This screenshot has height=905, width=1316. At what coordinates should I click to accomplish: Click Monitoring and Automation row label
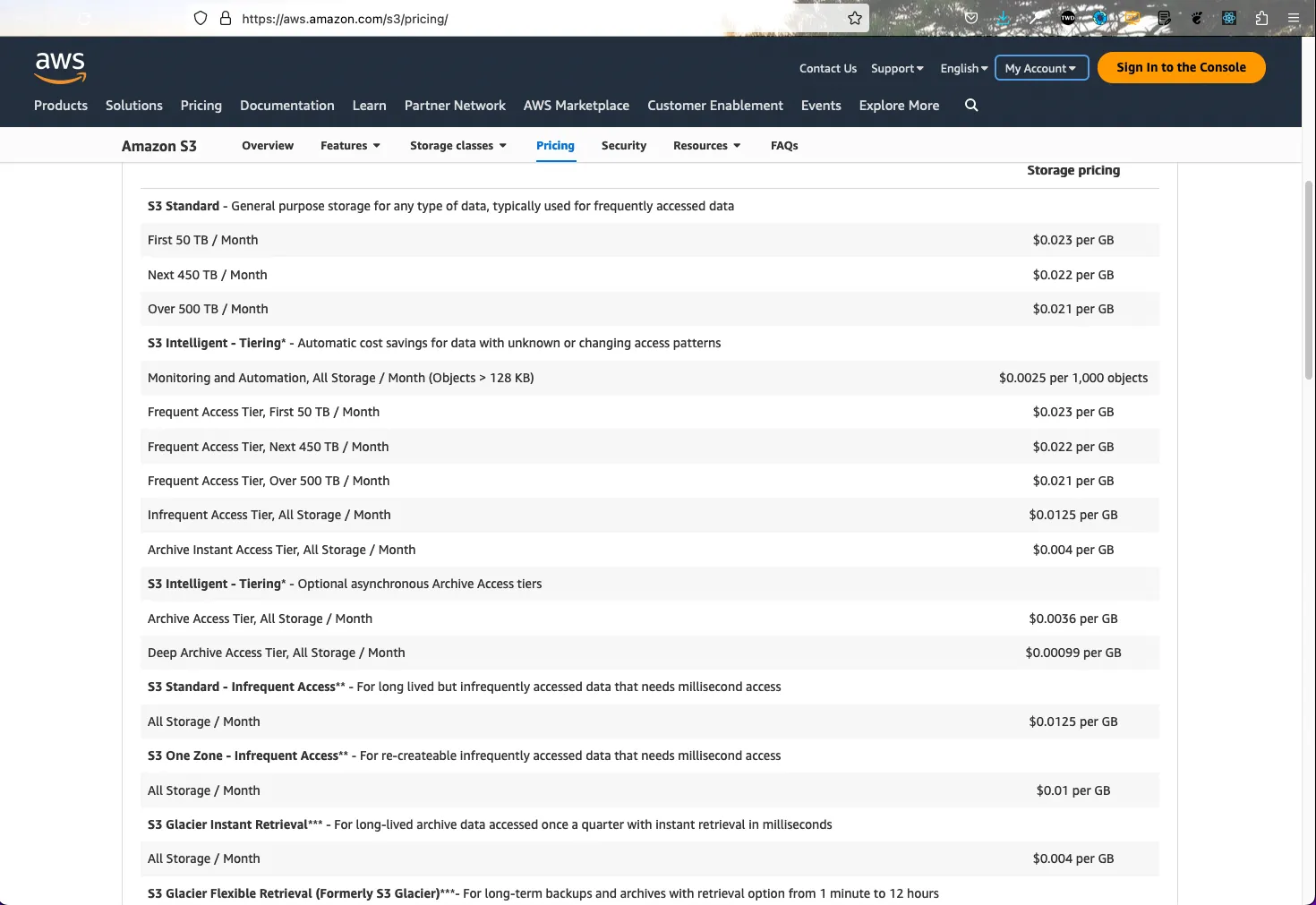(x=341, y=378)
